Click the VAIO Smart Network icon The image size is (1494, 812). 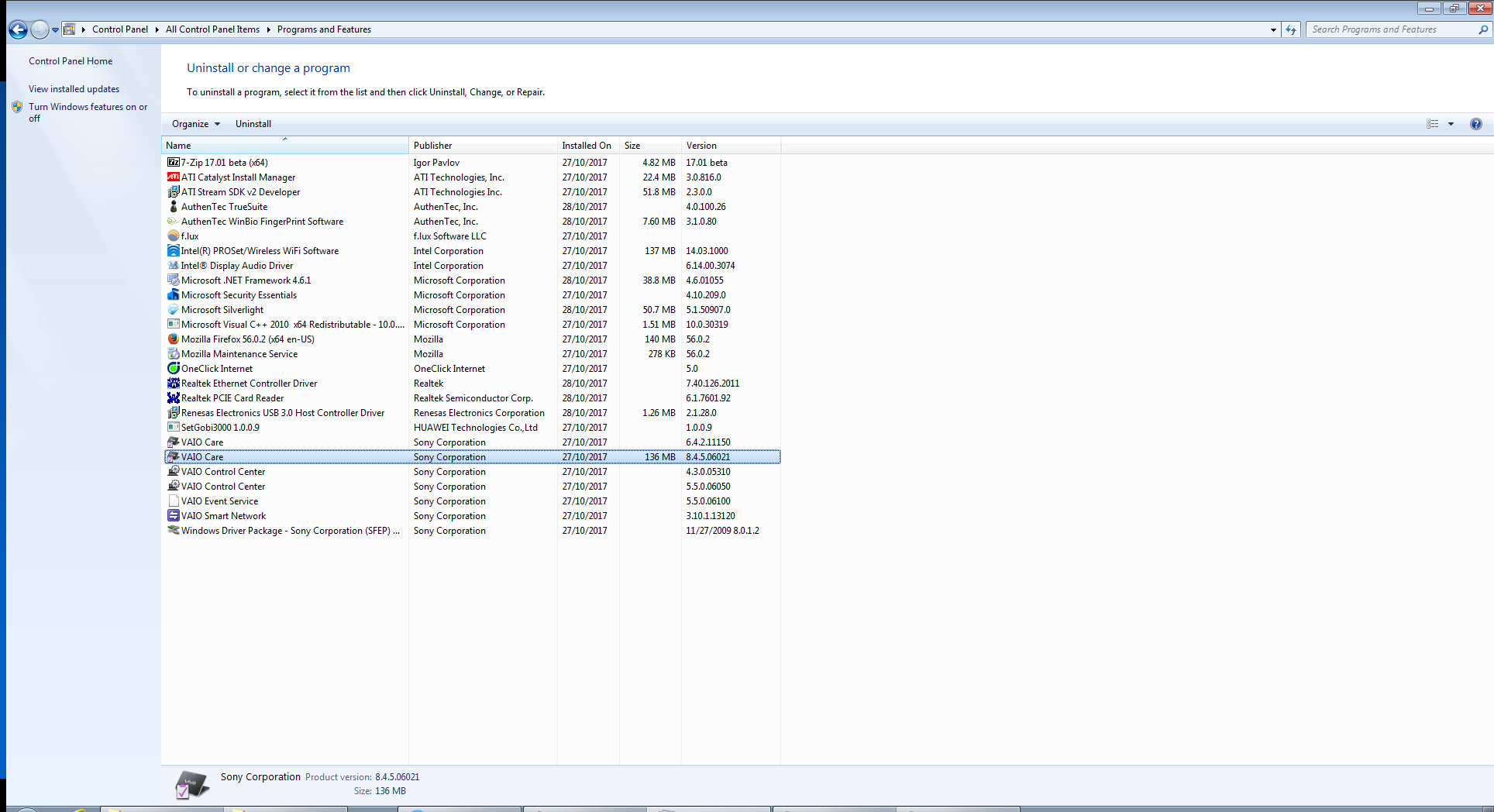173,516
